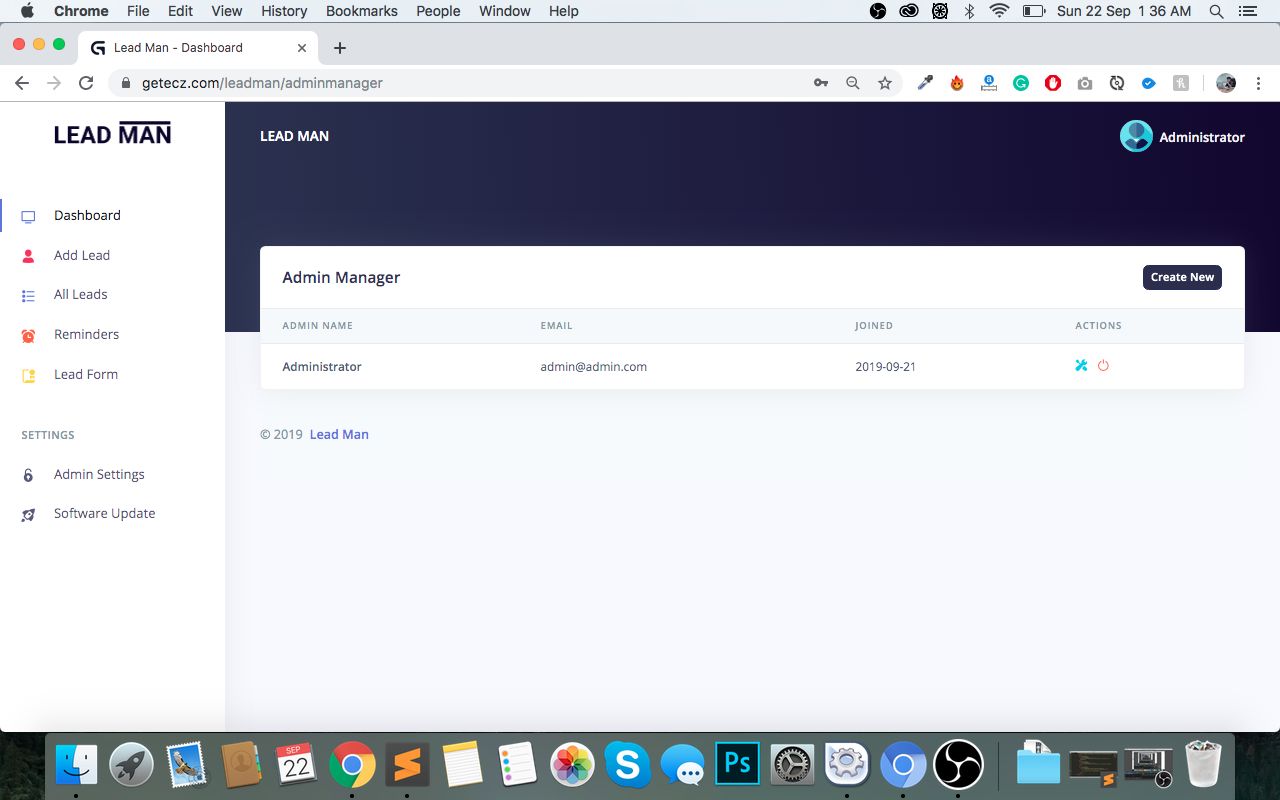Click the Spotlight search icon in menu bar

(1216, 11)
